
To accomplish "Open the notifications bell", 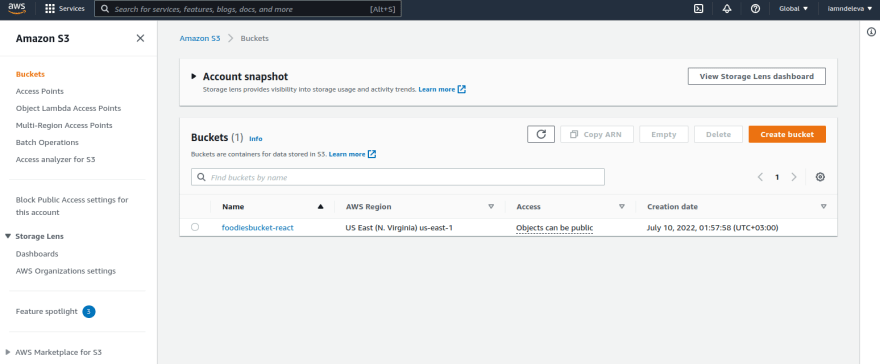I will pyautogui.click(x=727, y=9).
